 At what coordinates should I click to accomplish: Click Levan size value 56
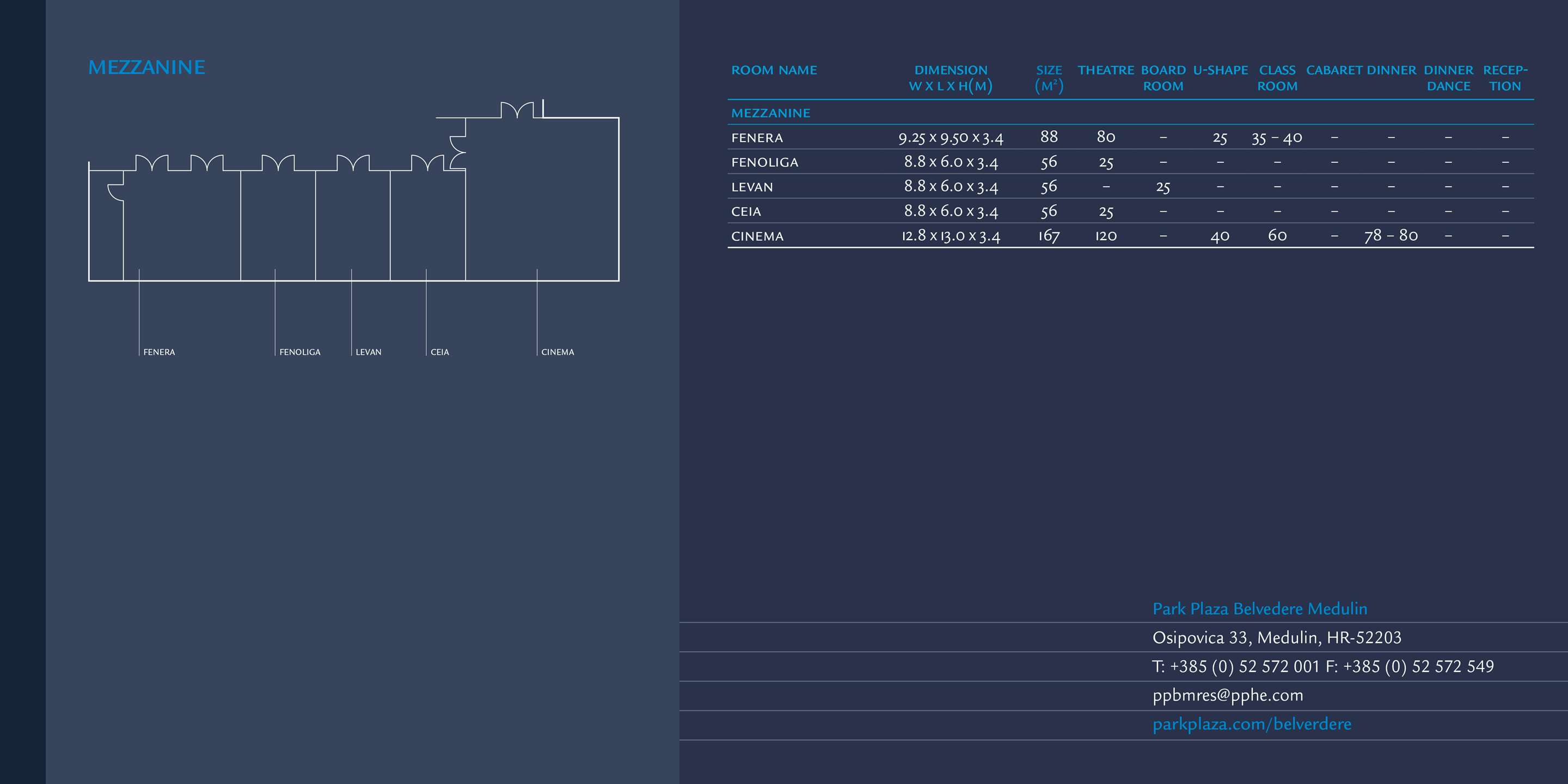pyautogui.click(x=1049, y=187)
